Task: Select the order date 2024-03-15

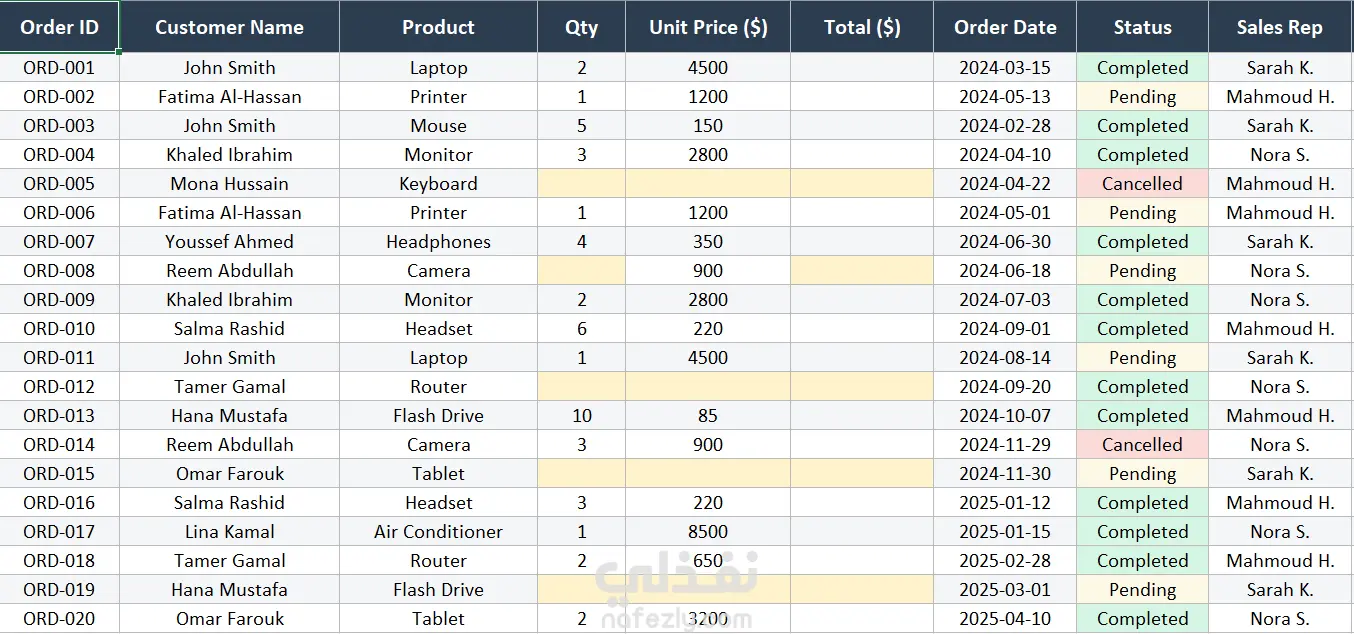Action: [1005, 68]
